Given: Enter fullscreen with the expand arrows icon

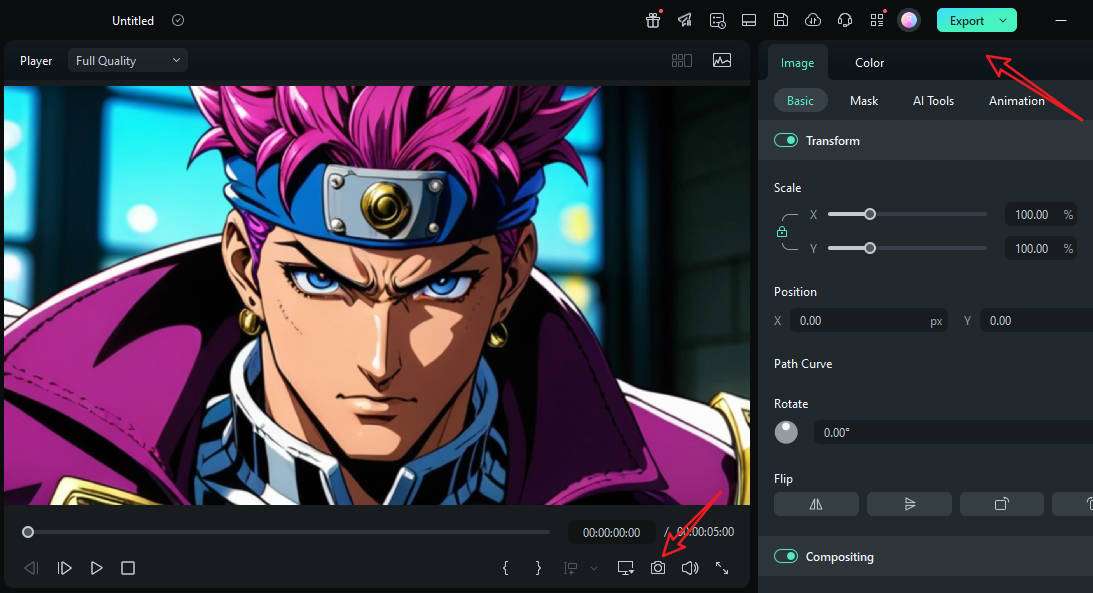Looking at the screenshot, I should (722, 568).
